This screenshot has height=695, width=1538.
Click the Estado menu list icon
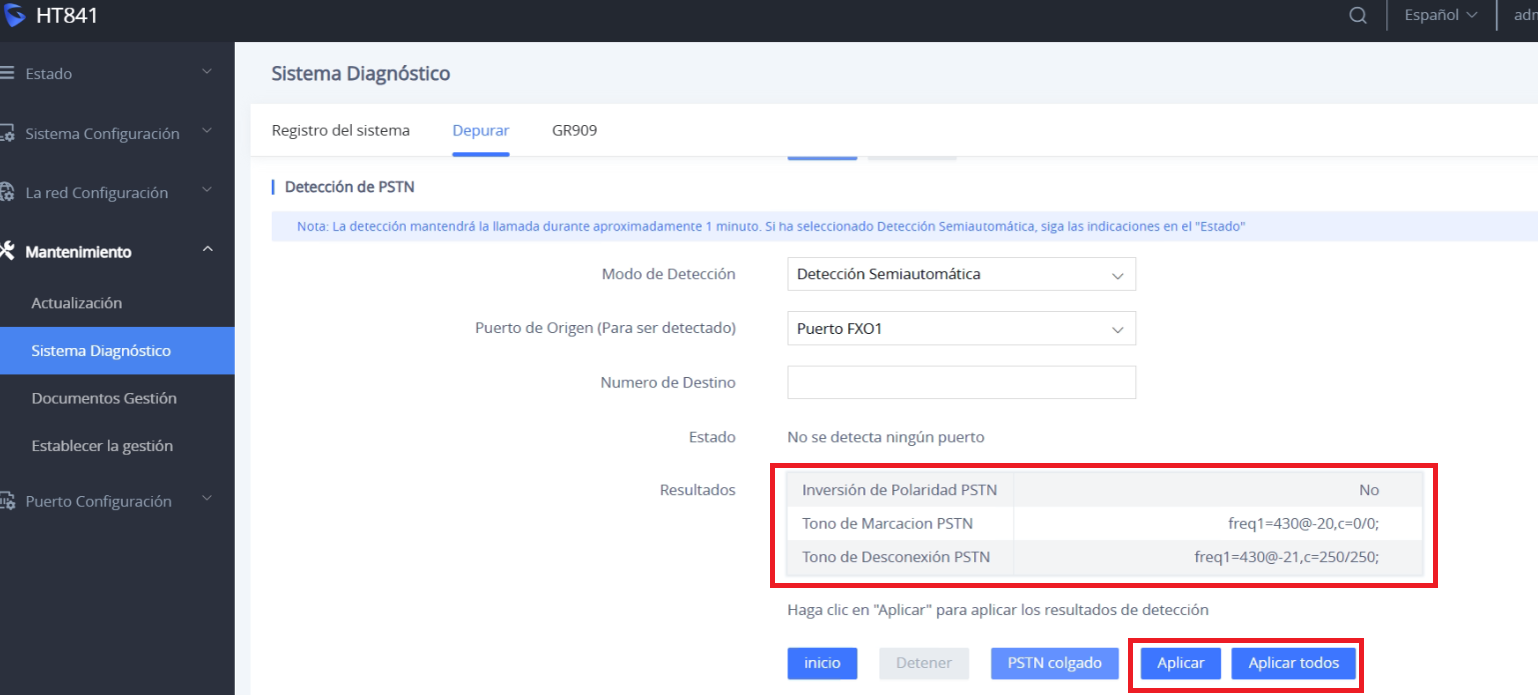[x=7, y=73]
